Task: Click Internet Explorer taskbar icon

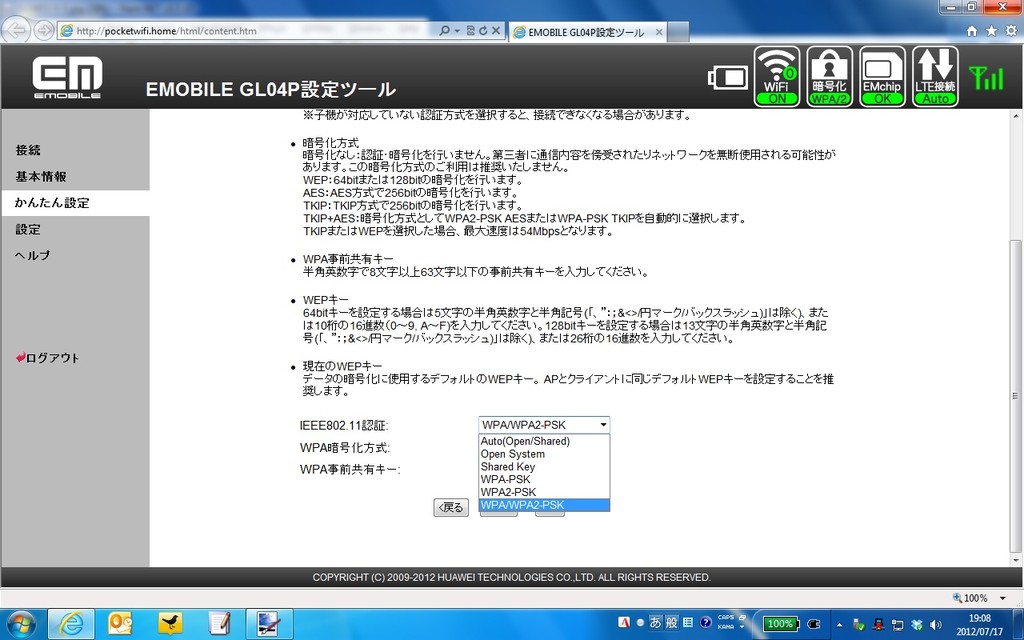Action: (71, 624)
